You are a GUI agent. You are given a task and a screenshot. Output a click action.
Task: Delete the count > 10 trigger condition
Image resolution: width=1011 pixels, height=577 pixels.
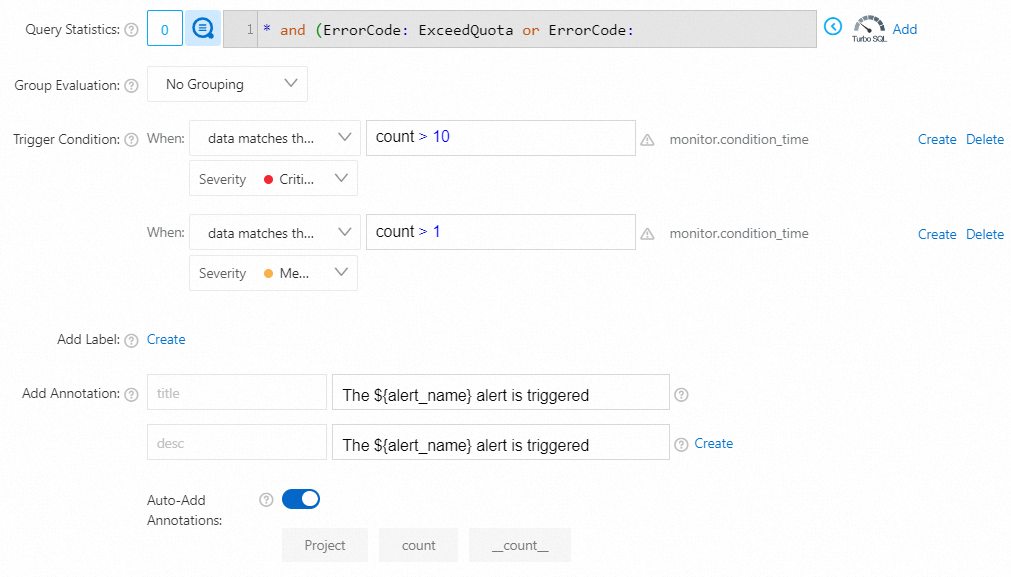tap(985, 139)
